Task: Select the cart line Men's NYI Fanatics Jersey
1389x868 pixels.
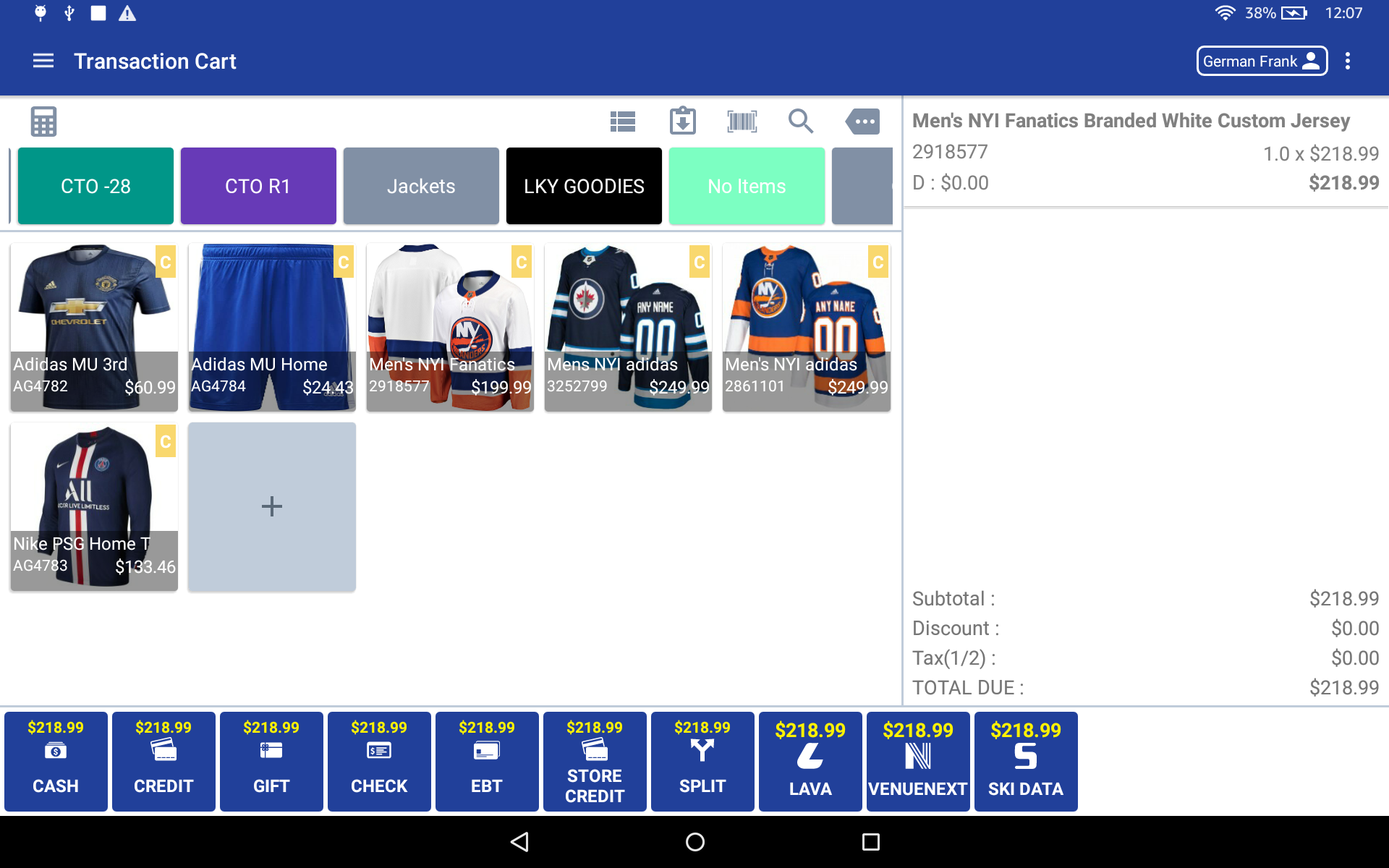Action: [1146, 152]
